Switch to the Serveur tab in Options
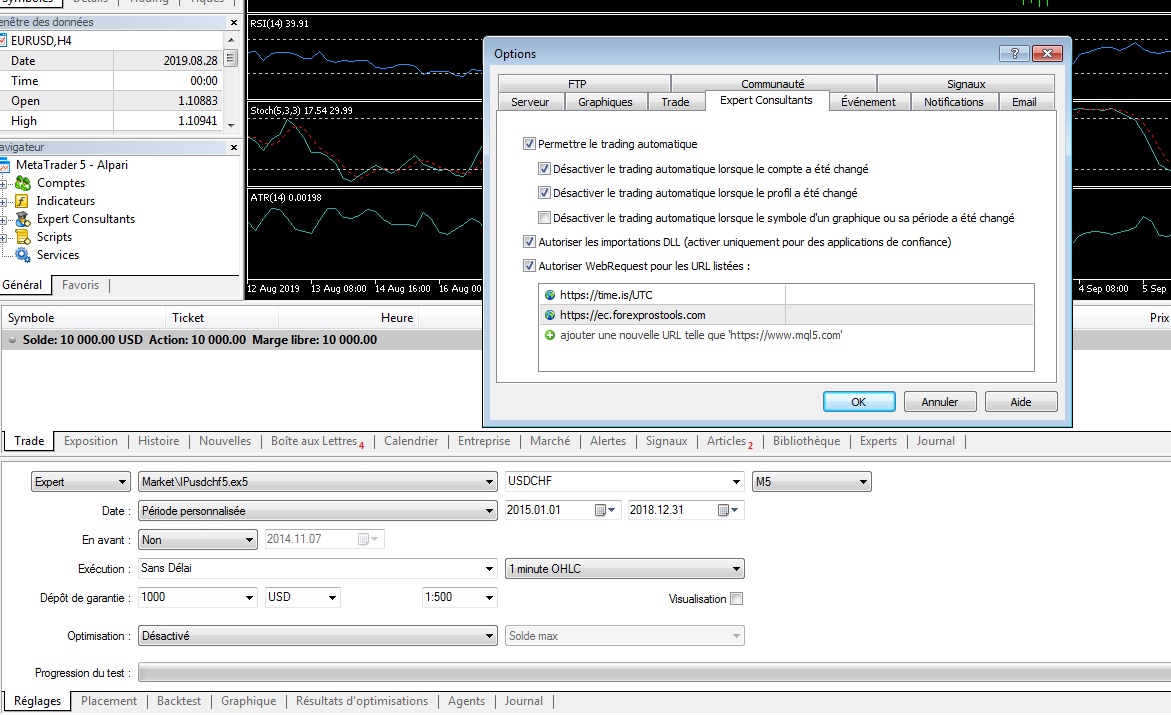This screenshot has height=715, width=1171. coord(530,102)
